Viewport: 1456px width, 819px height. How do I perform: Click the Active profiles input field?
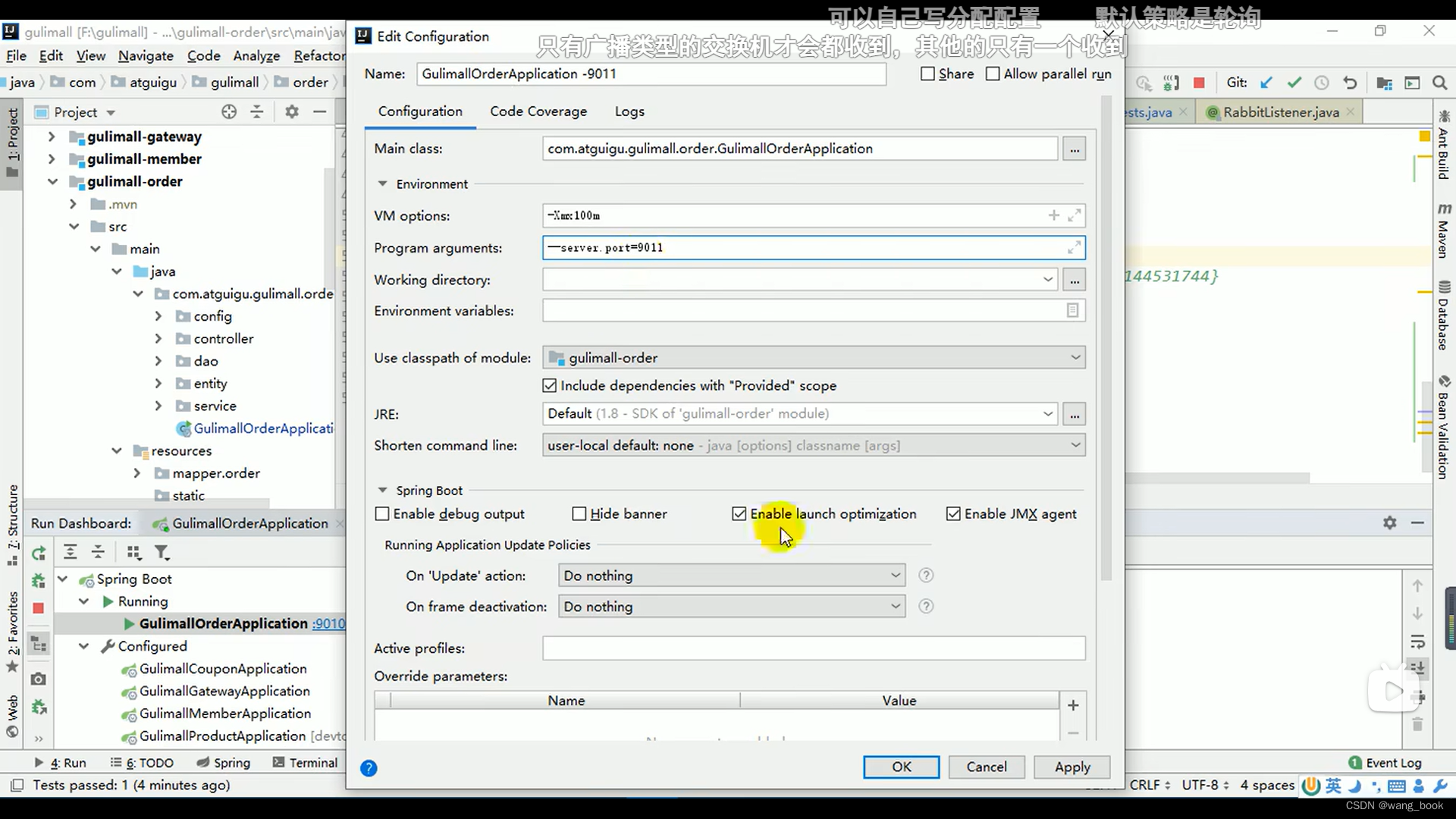[x=814, y=648]
